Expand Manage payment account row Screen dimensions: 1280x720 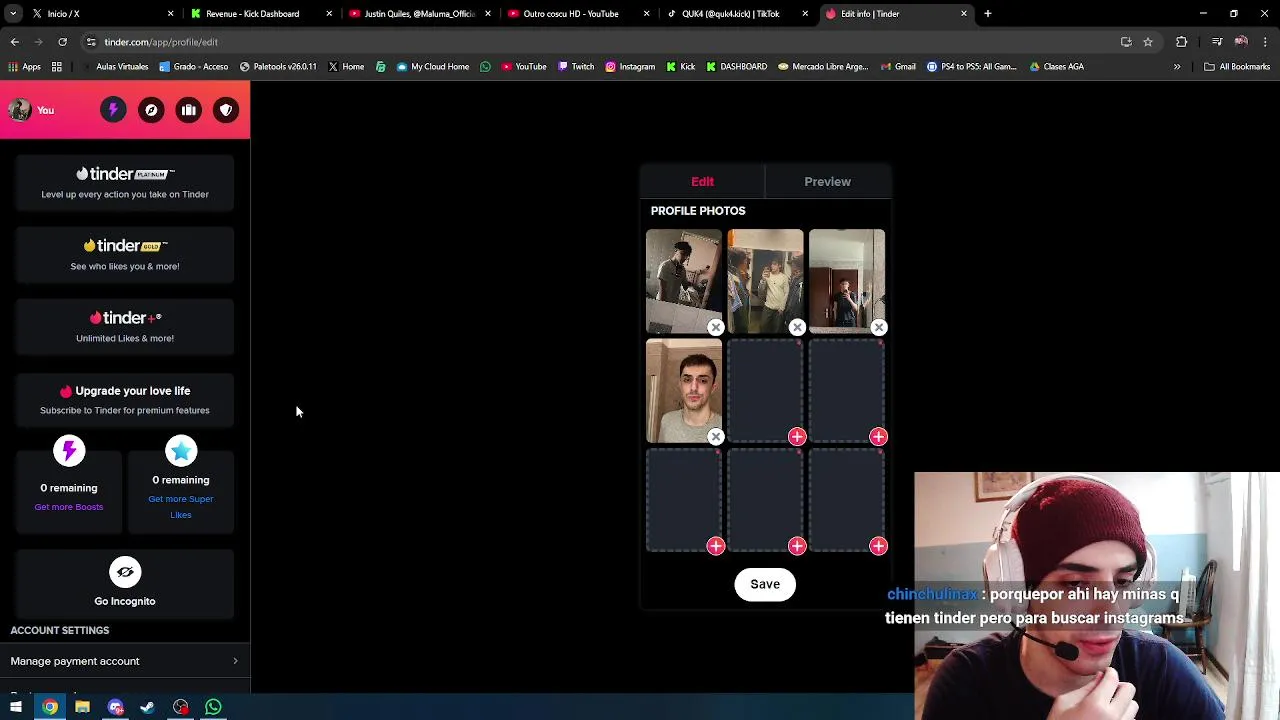coord(125,661)
